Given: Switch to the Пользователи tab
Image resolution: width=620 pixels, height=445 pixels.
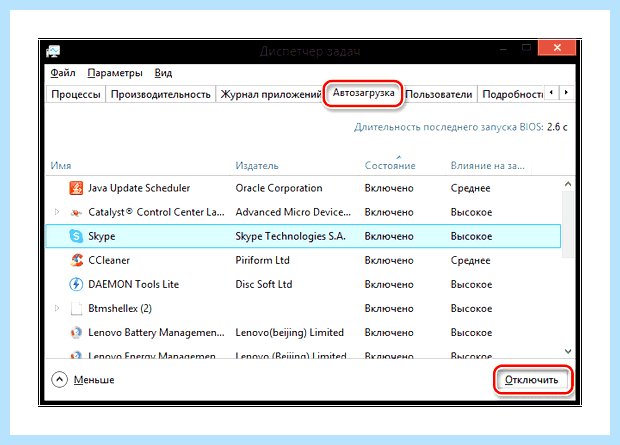Looking at the screenshot, I should [439, 94].
